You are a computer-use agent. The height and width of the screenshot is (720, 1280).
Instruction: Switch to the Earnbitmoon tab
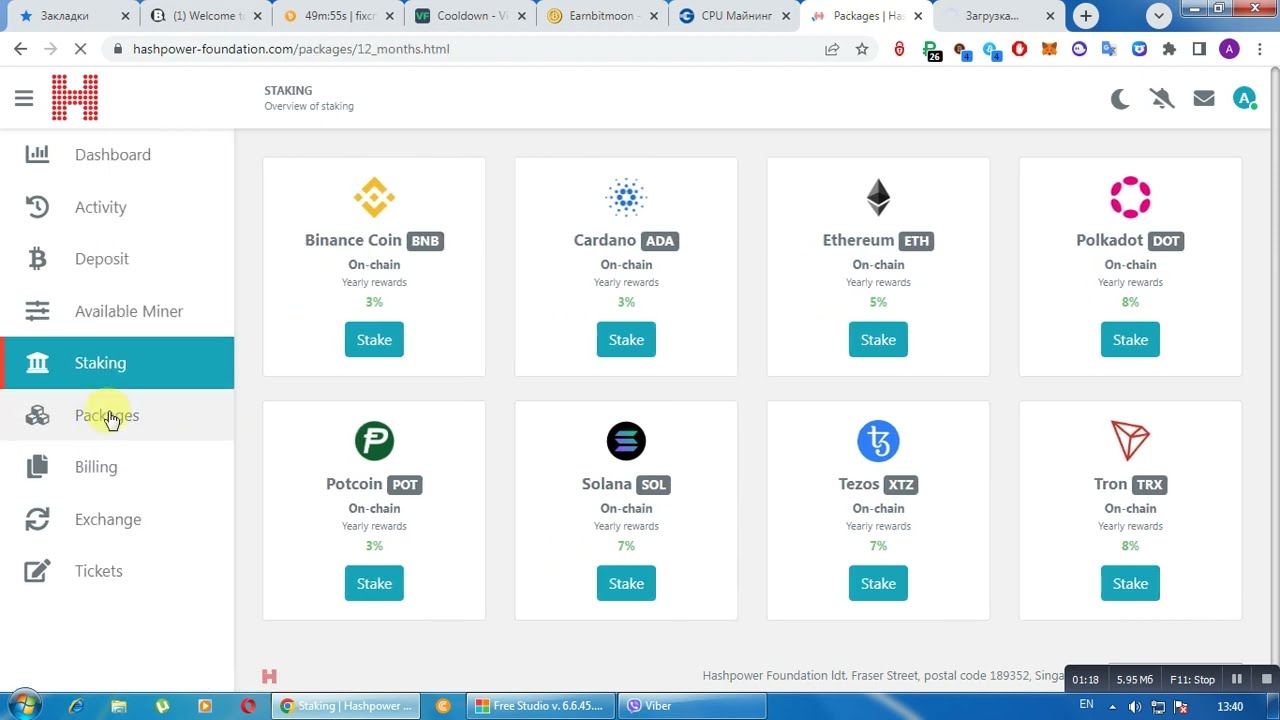coord(600,16)
